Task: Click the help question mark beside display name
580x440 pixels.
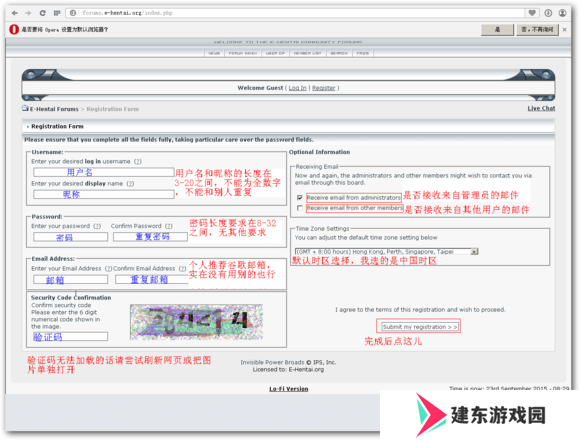Action: coord(131,184)
